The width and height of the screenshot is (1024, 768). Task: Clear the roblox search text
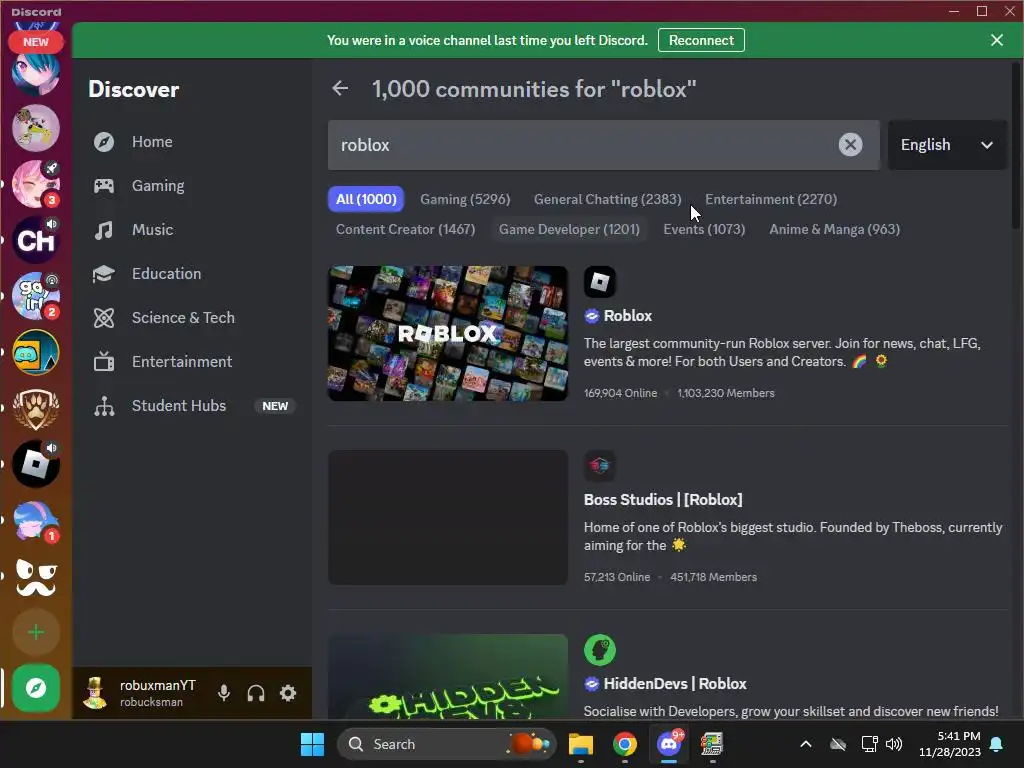850,144
